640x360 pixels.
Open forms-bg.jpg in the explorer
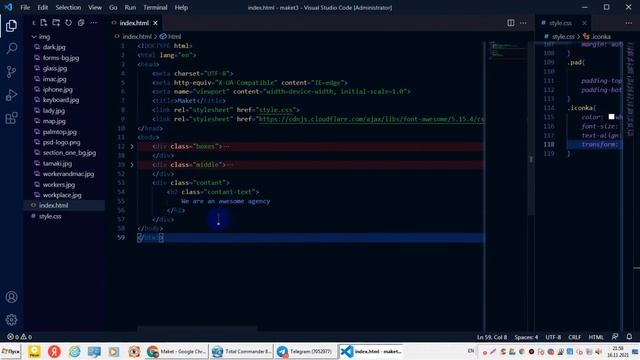click(61, 58)
